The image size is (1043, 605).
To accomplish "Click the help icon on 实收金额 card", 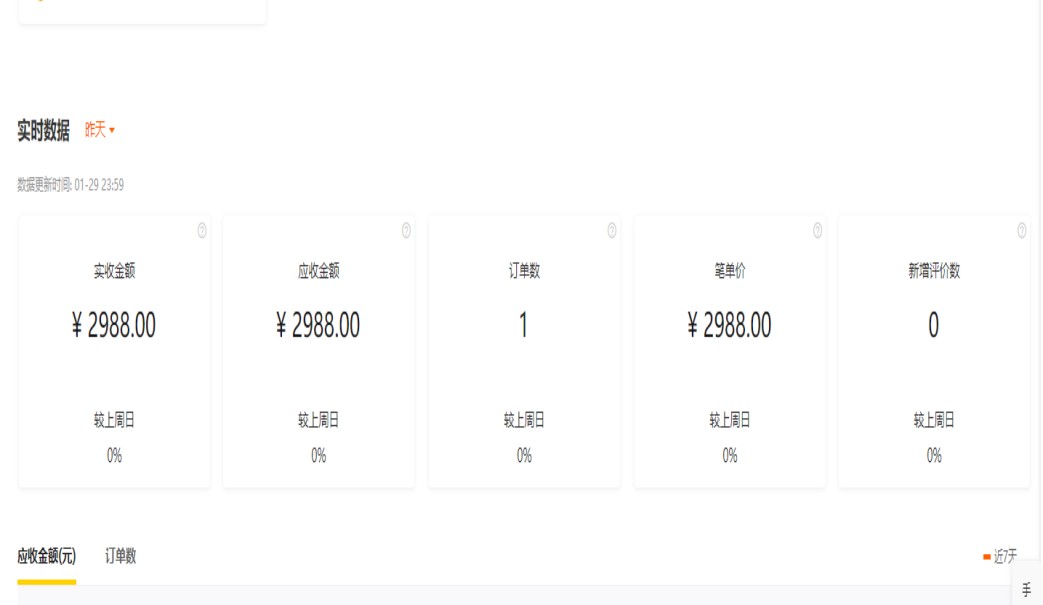I will tap(202, 231).
